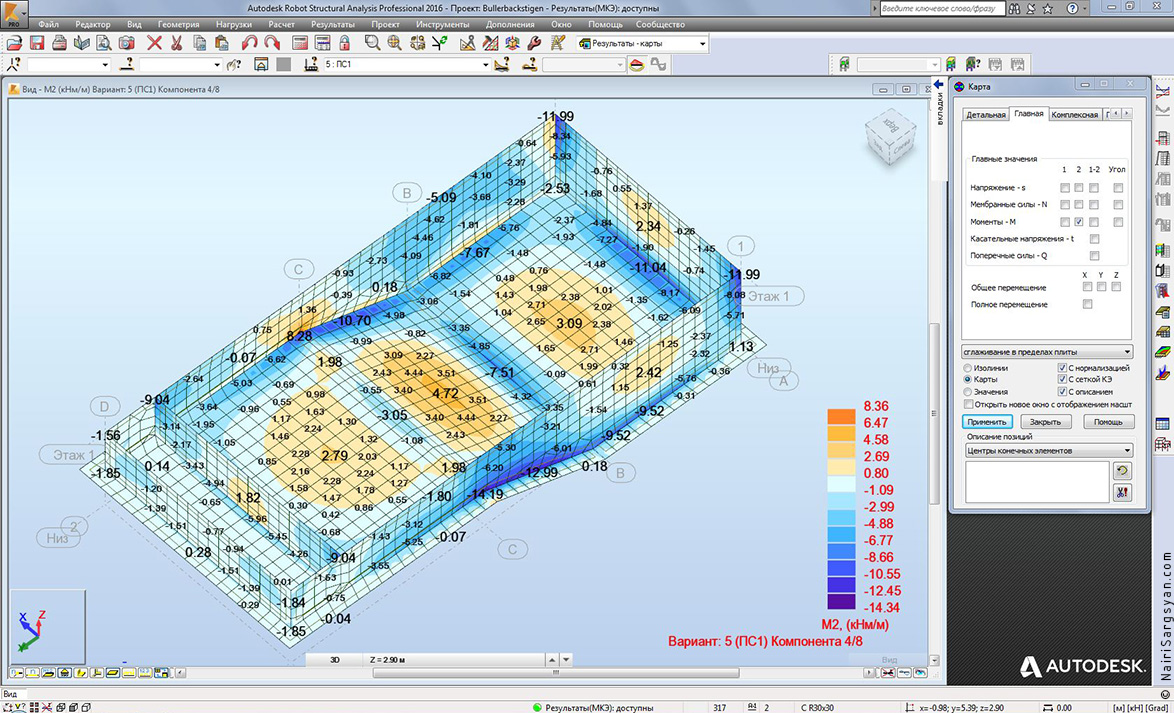Open print preview magnifier icon

tap(105, 43)
